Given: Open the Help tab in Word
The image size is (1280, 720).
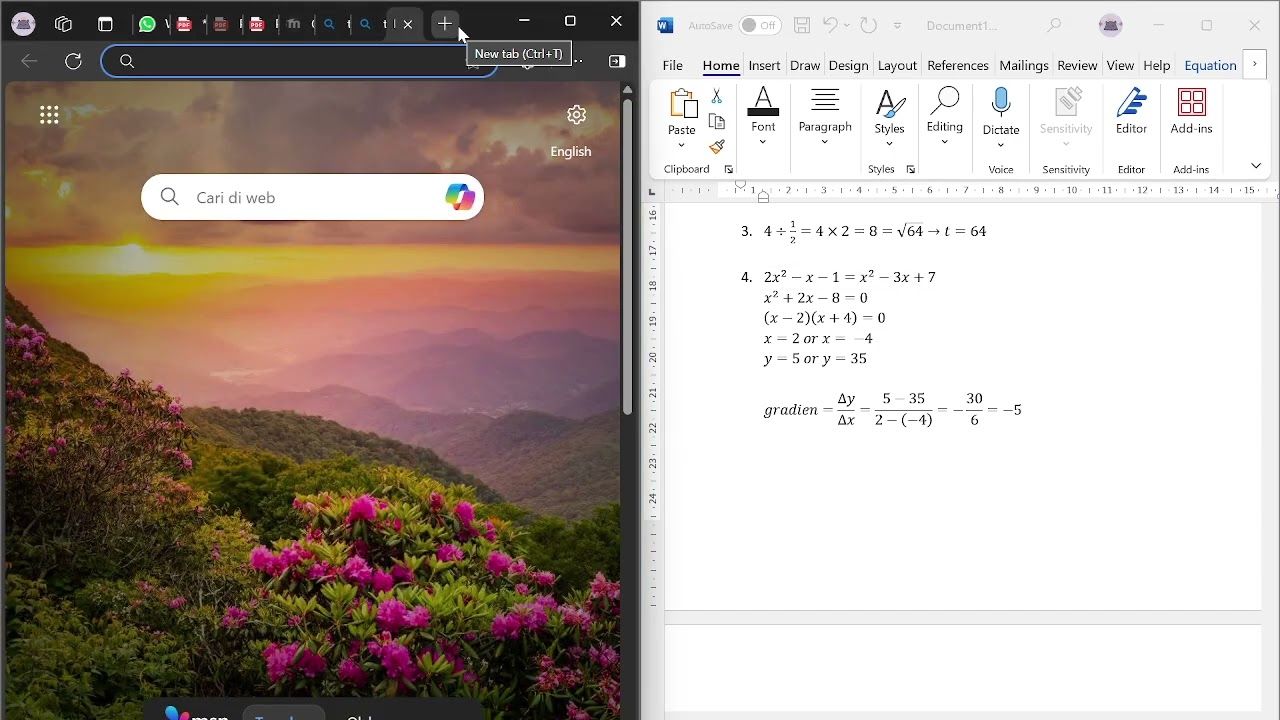Looking at the screenshot, I should [x=1157, y=65].
